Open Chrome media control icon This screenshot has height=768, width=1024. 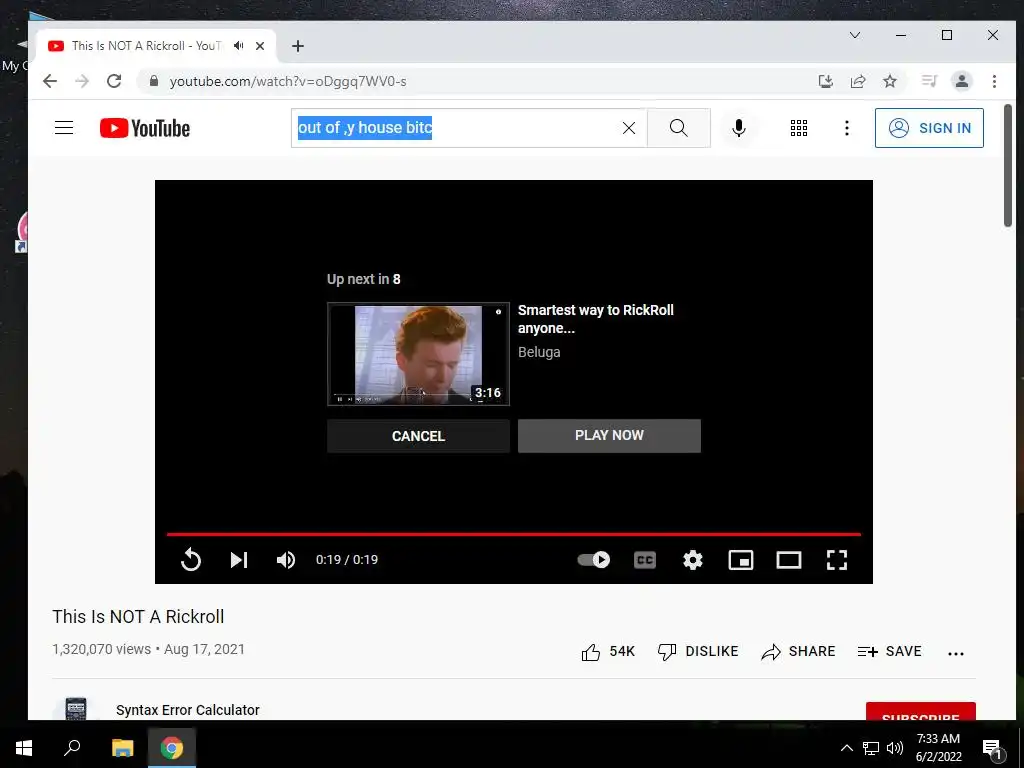tap(929, 81)
